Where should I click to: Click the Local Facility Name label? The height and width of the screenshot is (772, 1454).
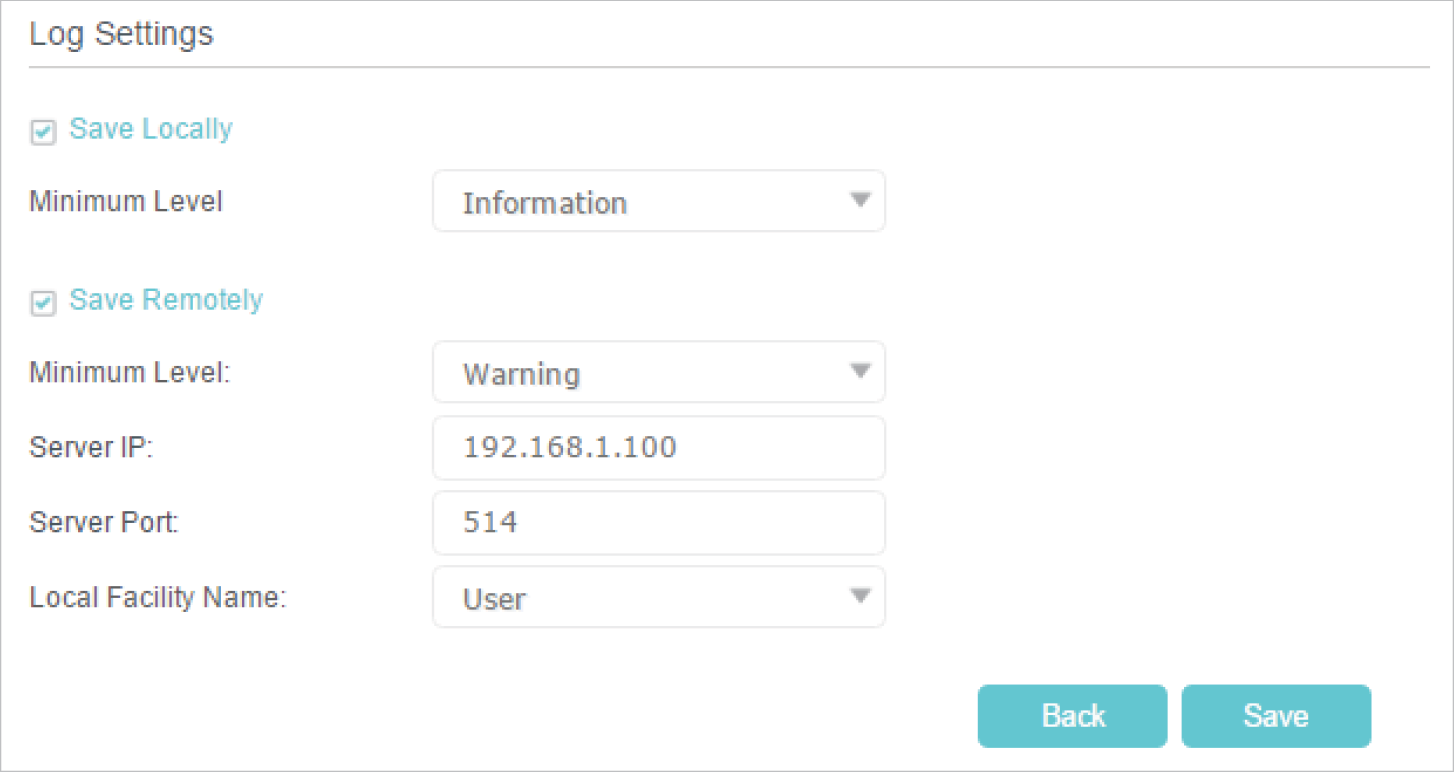tap(158, 598)
